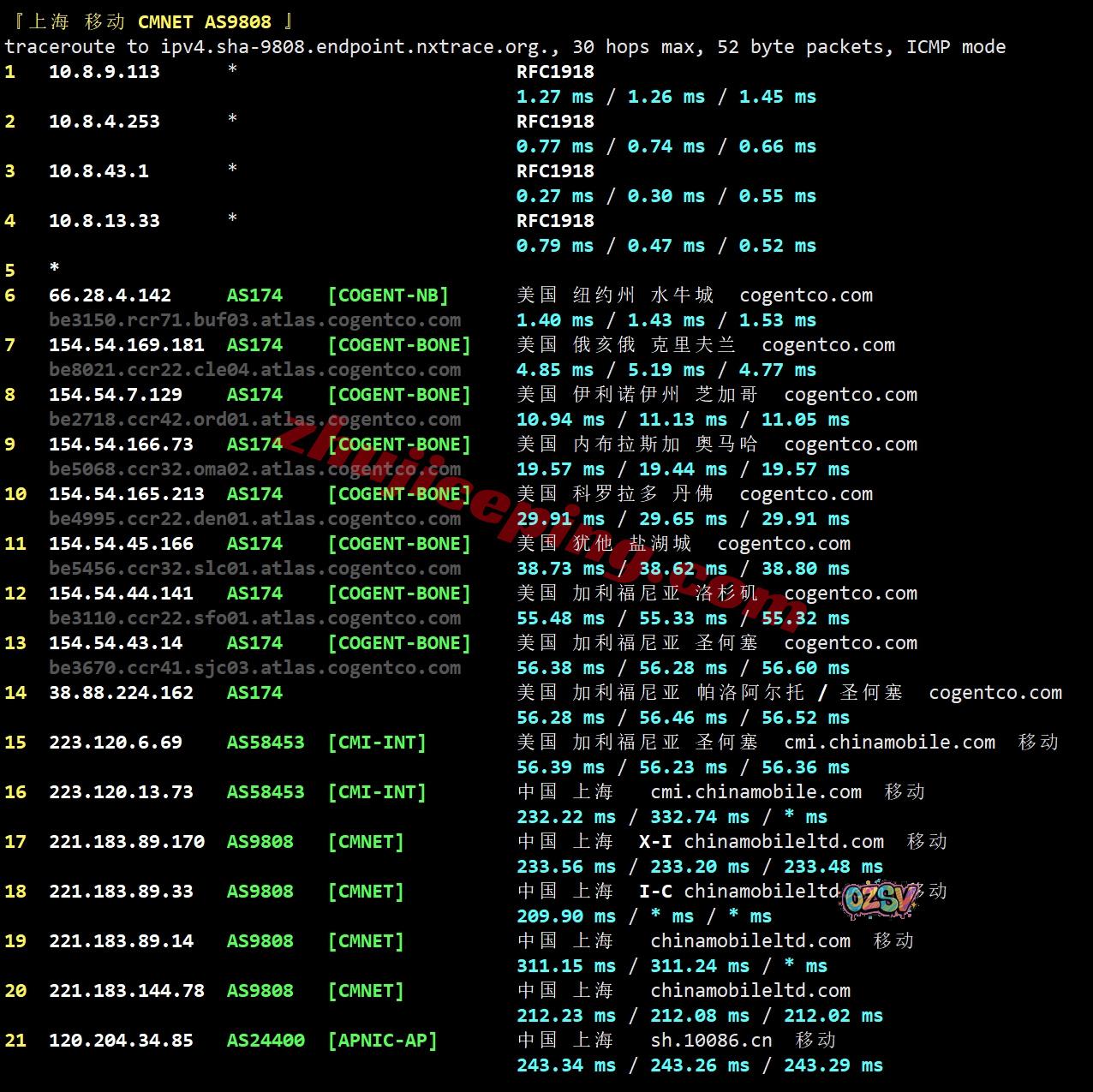Click the 232.22 ms latency value
This screenshot has width=1093, height=1092.
565,817
